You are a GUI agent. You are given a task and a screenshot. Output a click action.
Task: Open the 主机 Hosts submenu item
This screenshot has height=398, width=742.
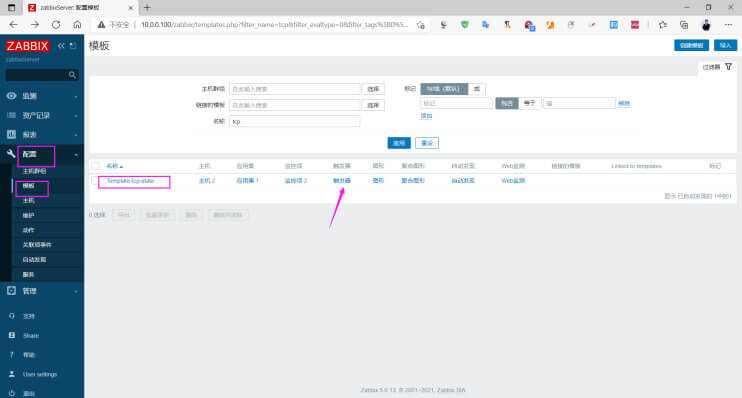[x=28, y=201]
